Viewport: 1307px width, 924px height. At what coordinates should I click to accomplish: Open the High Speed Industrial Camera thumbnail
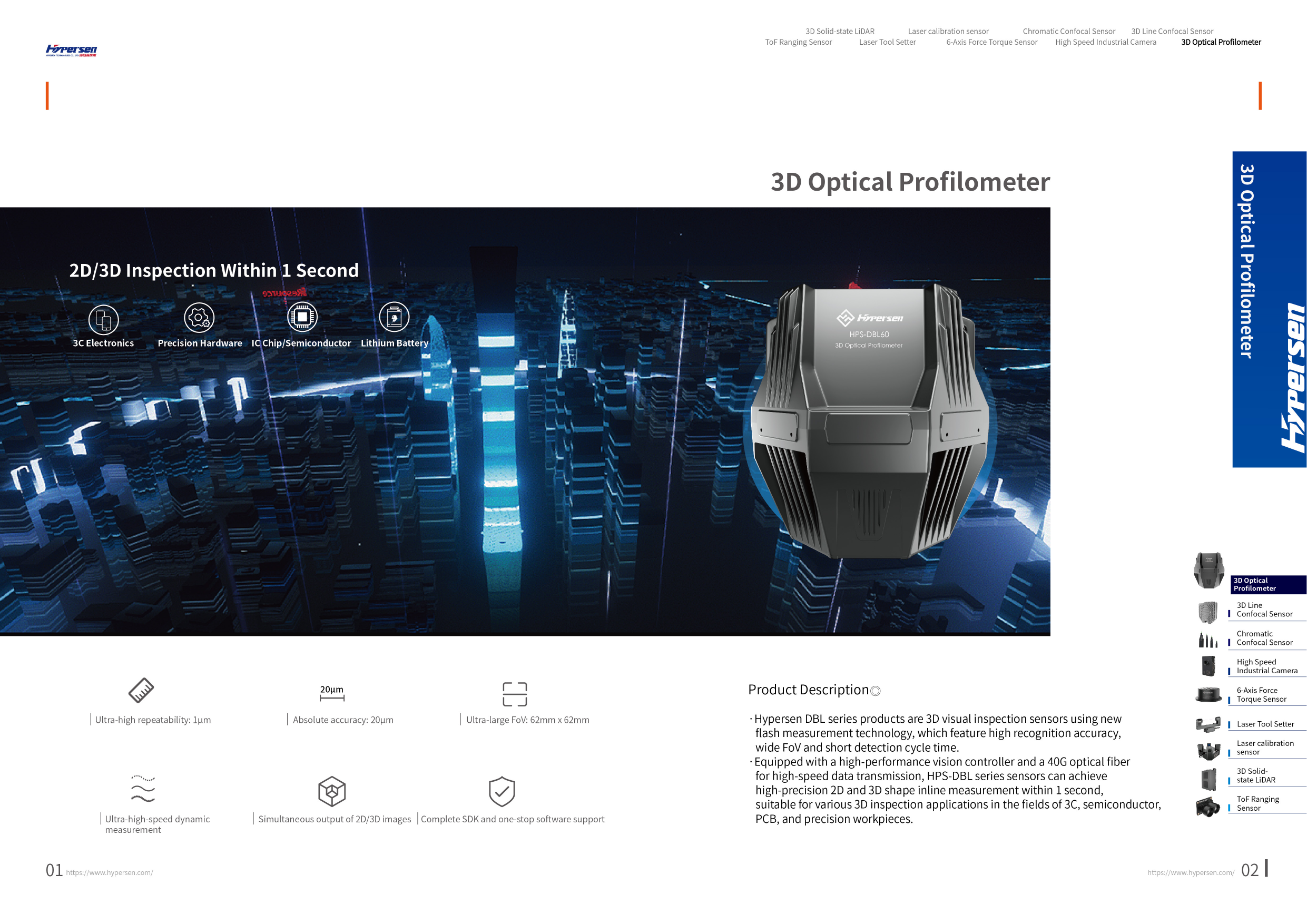(1208, 666)
